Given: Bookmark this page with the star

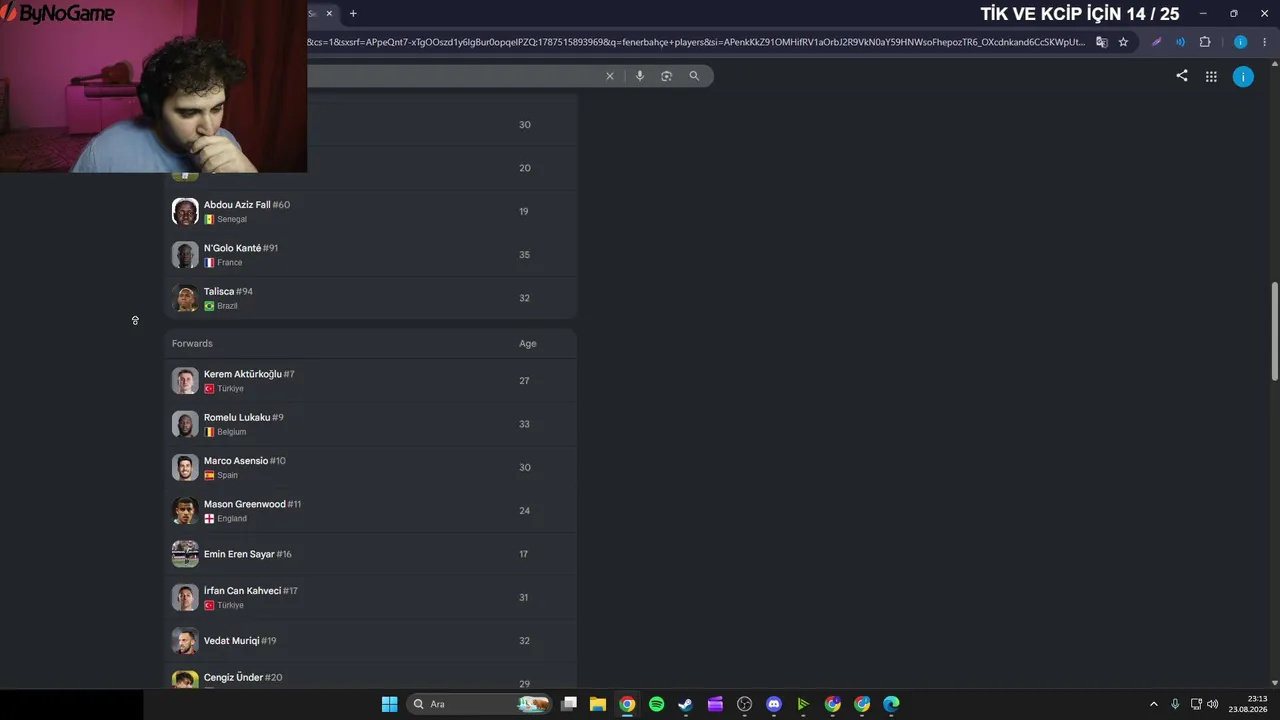Looking at the screenshot, I should (x=1123, y=42).
